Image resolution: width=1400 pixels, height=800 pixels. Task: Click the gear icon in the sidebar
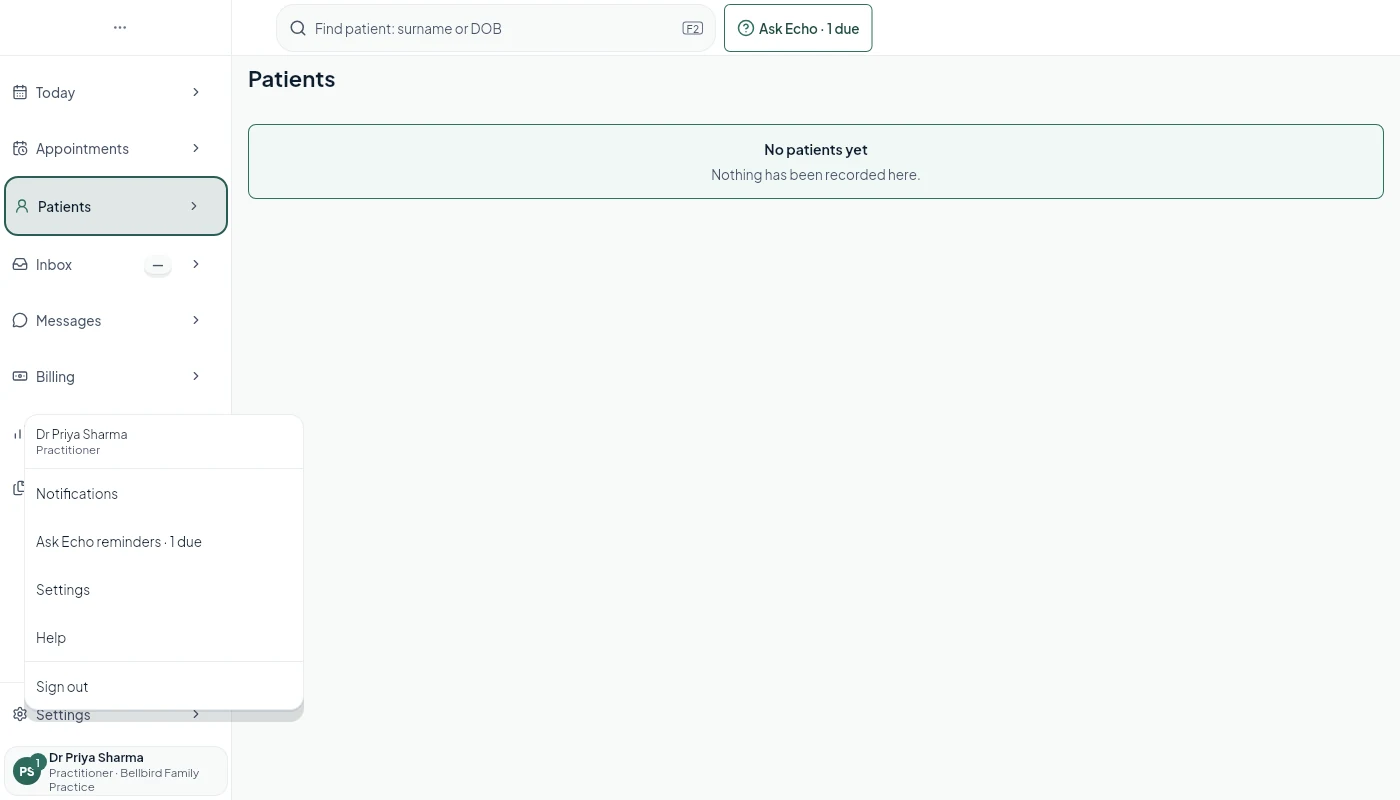(x=19, y=714)
